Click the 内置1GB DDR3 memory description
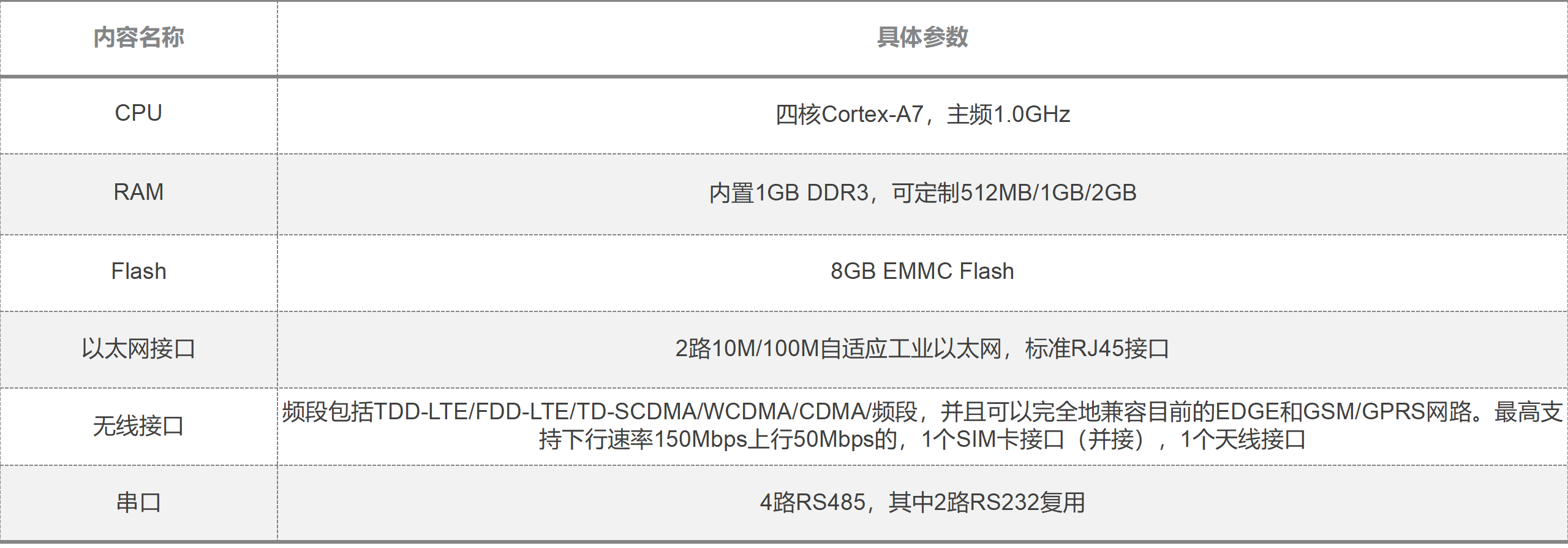The height and width of the screenshot is (548, 1568). click(x=789, y=193)
